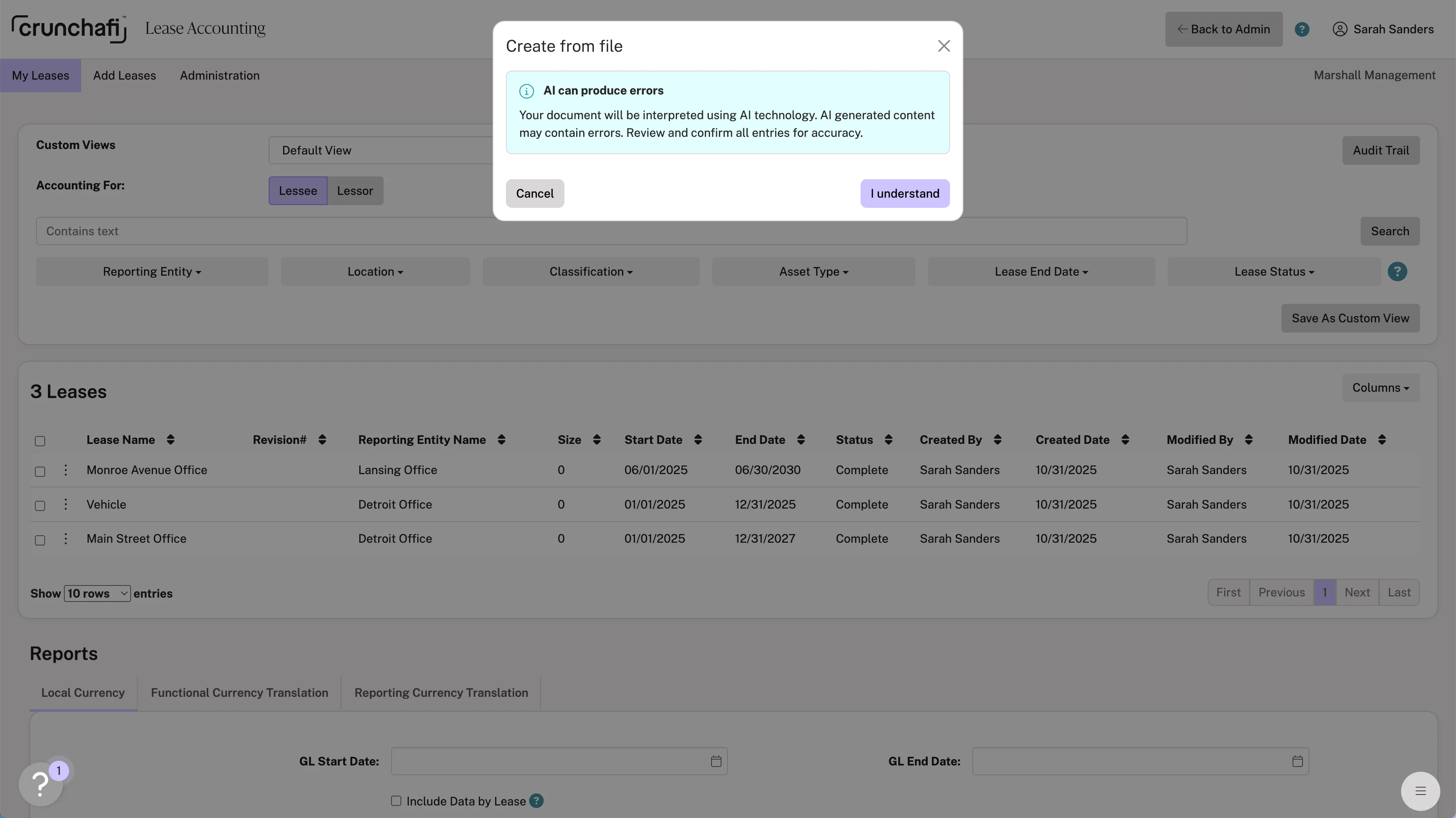Screen dimensions: 1456x818
Task: Toggle the select-all leases header checkbox
Action: 40,441
